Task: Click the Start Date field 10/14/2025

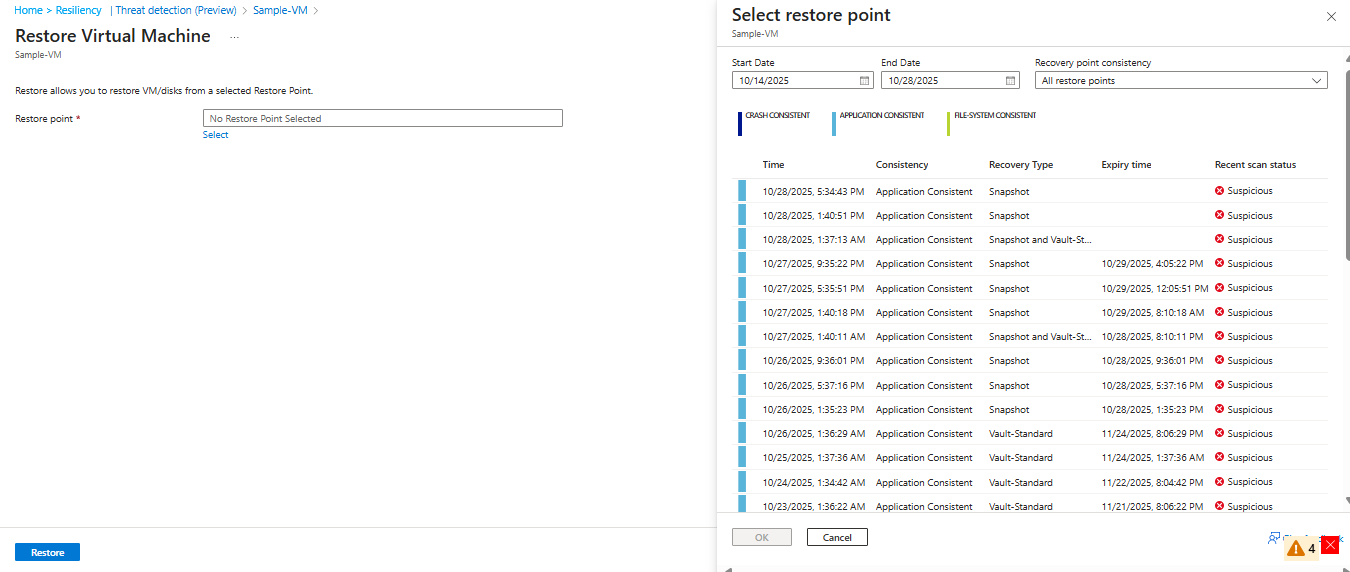Action: (x=802, y=81)
